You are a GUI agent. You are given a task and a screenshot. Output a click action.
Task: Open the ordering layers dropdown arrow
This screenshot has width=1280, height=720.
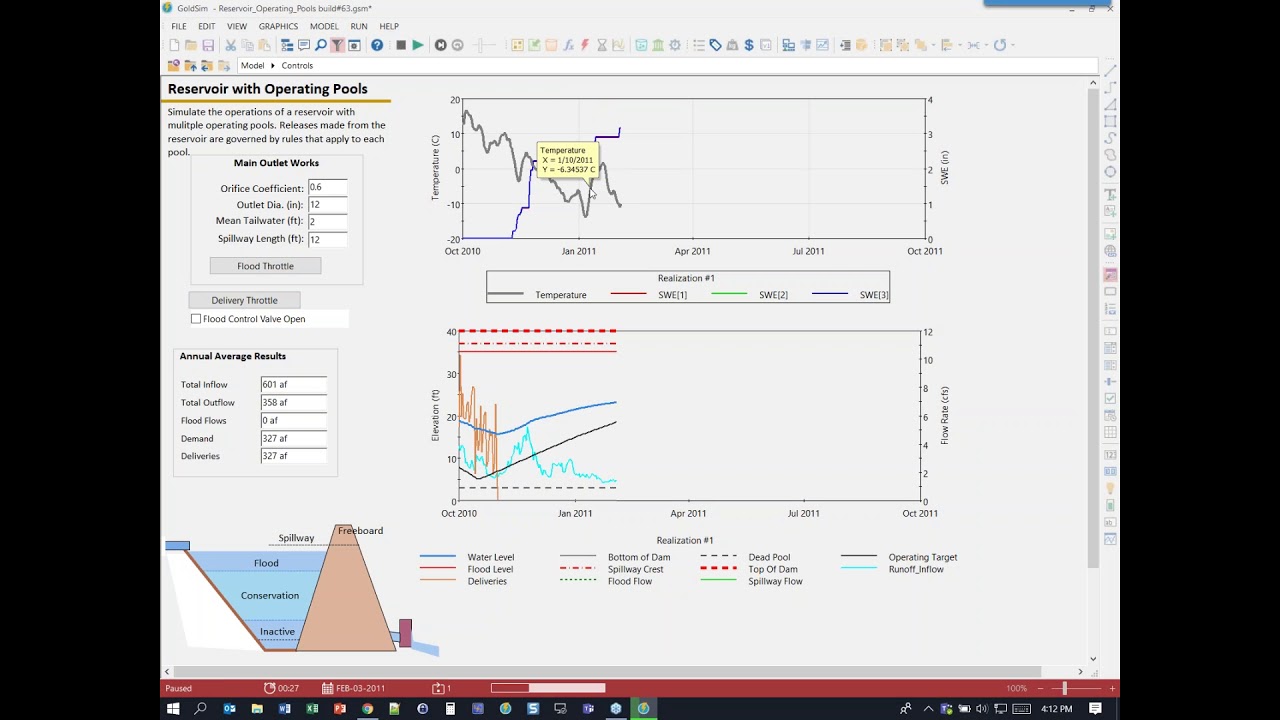click(933, 45)
